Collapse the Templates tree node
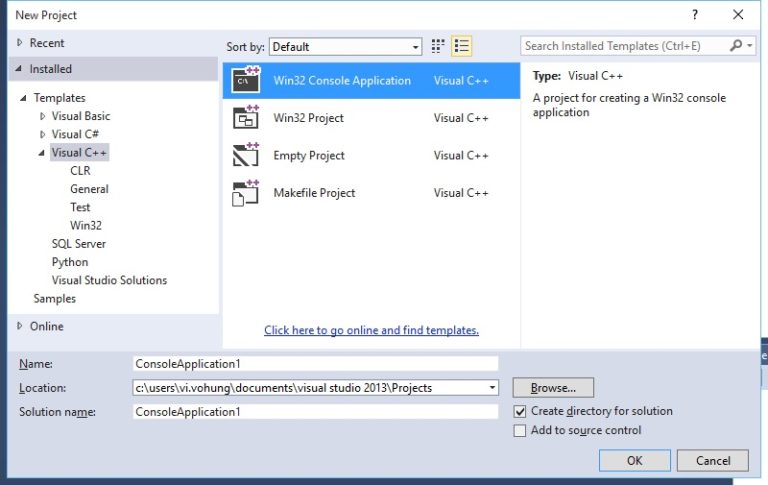Viewport: 768px width, 485px height. (23, 97)
